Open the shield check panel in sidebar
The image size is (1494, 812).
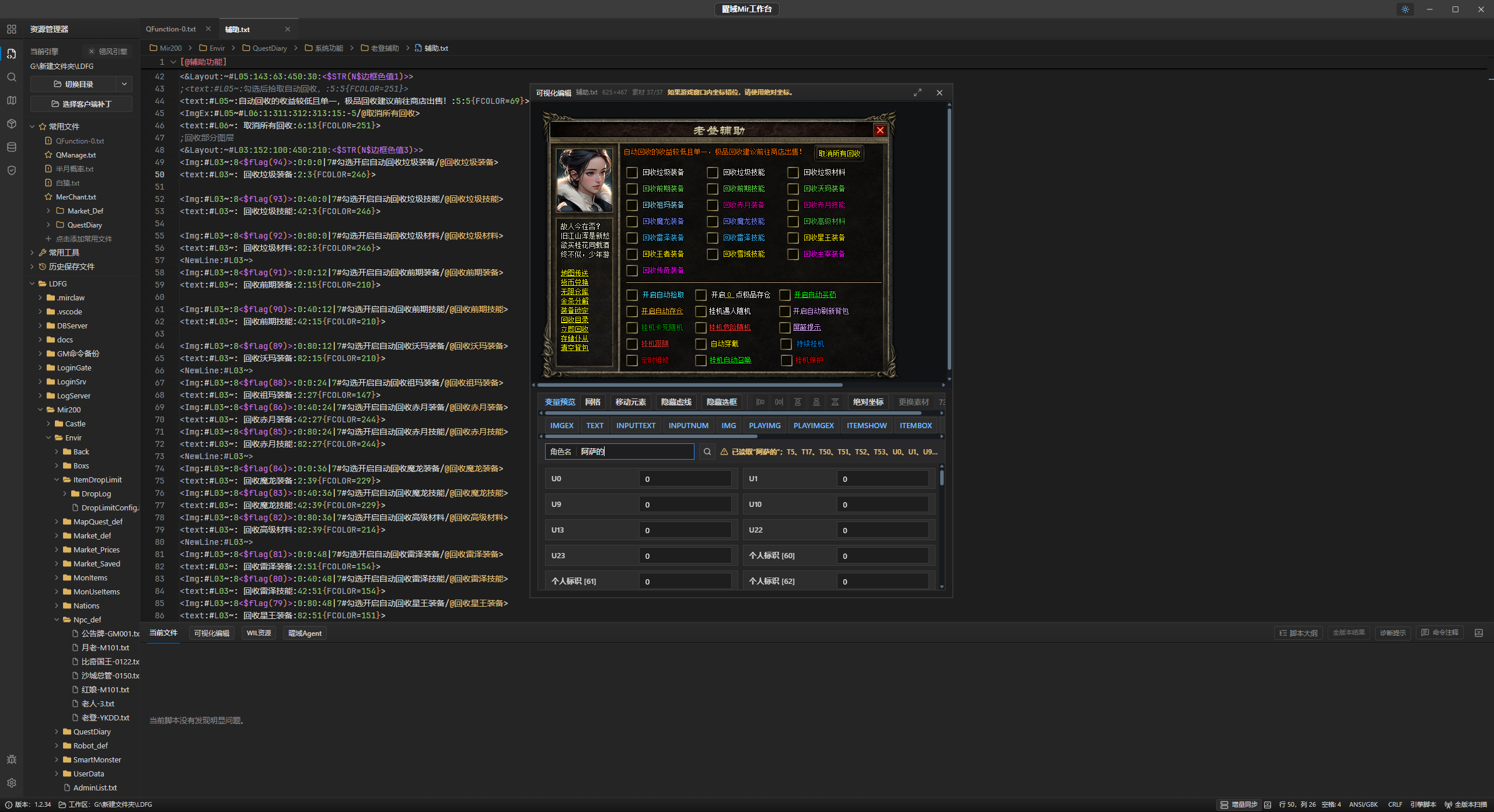[x=11, y=170]
